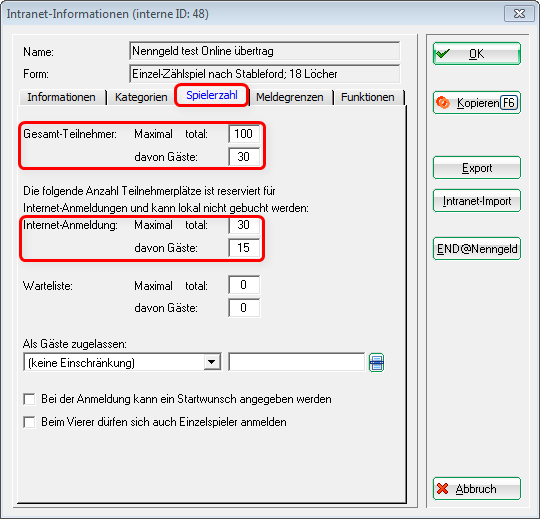Select the Meldegrenzen tab
The height and width of the screenshot is (519, 540).
click(x=290, y=97)
